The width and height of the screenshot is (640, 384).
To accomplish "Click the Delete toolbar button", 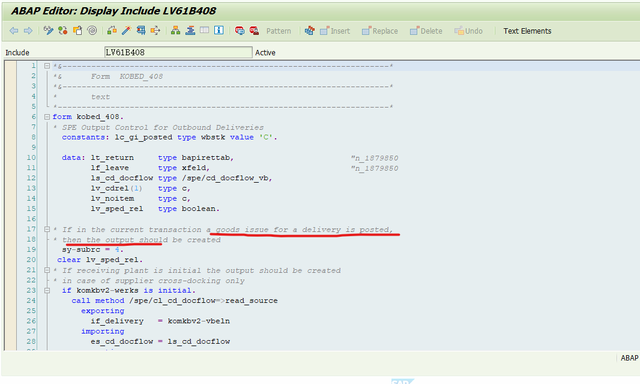I will click(426, 31).
